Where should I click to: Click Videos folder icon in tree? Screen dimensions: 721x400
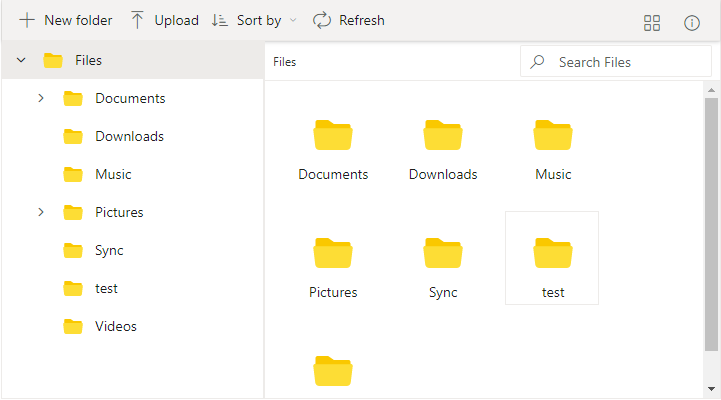point(73,326)
